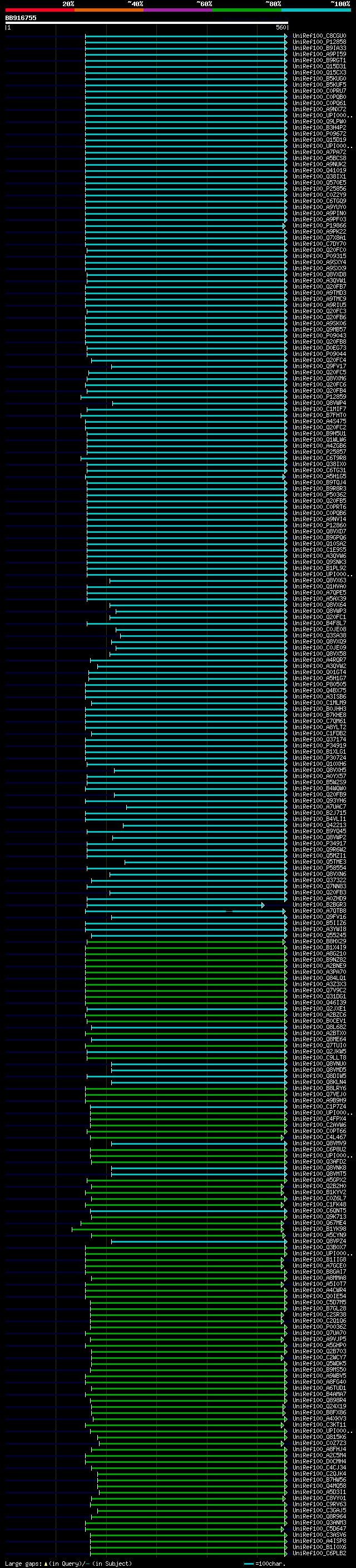Select hit UniRef100_C1MLM9

[x=319, y=703]
